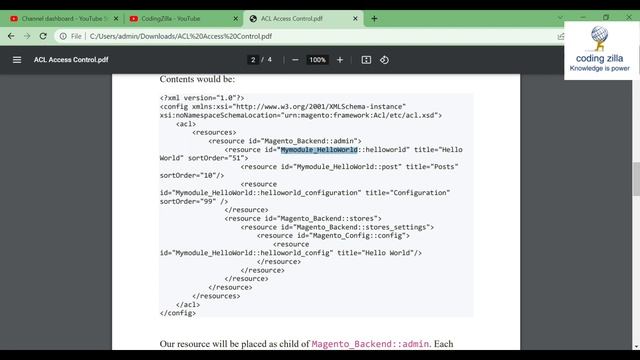Click the <resources> opening tag line
640x360 pixels.
coord(214,132)
